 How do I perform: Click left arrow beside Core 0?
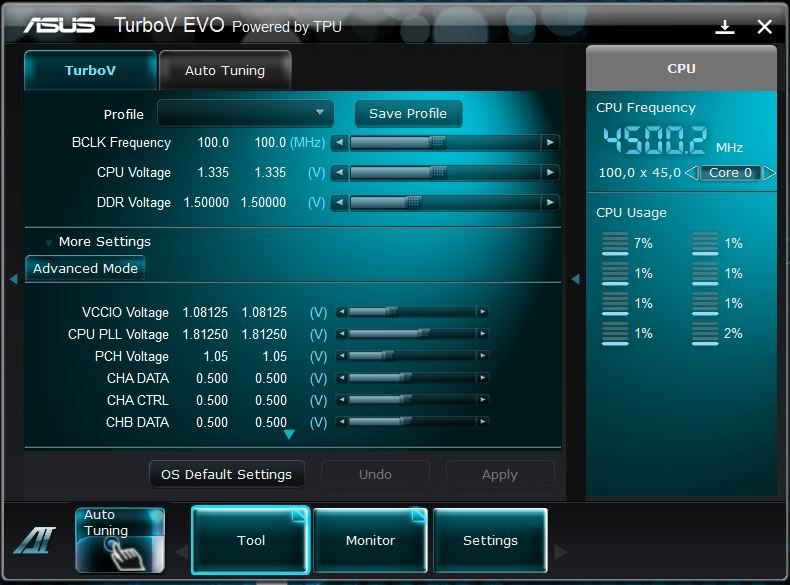tap(691, 173)
